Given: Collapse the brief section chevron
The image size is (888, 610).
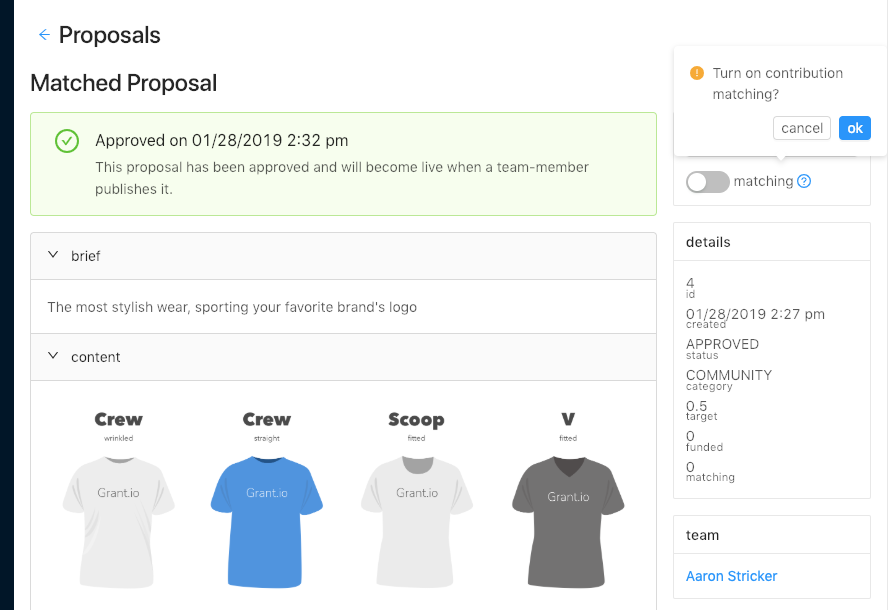Looking at the screenshot, I should 53,256.
